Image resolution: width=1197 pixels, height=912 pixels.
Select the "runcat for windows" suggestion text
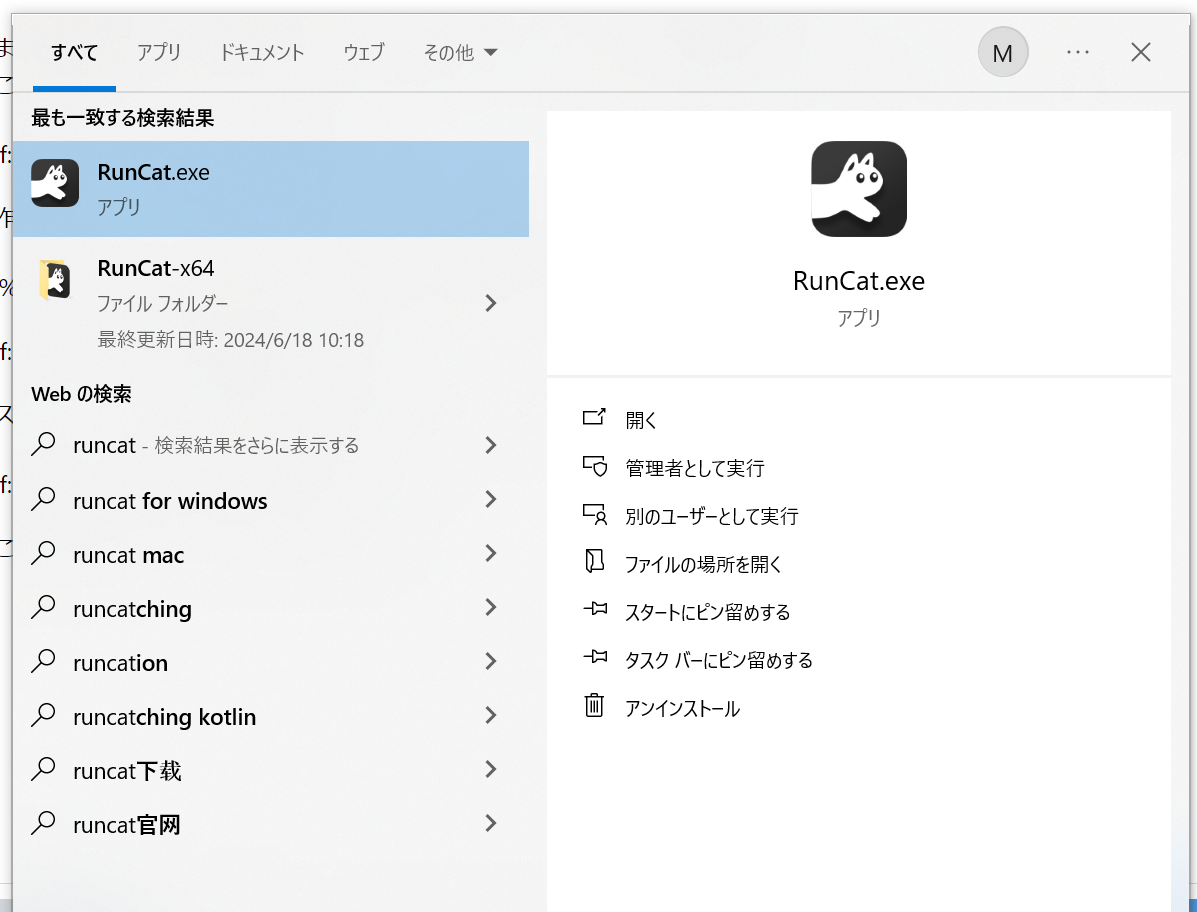(x=170, y=501)
